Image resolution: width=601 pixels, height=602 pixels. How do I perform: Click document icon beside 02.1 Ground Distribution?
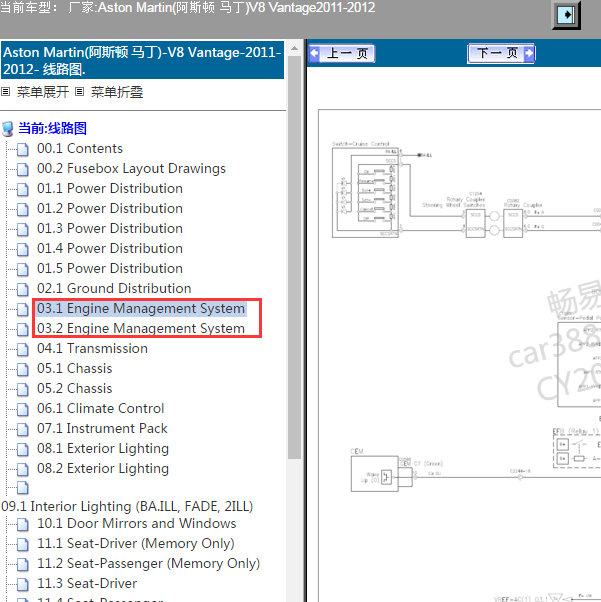23,289
